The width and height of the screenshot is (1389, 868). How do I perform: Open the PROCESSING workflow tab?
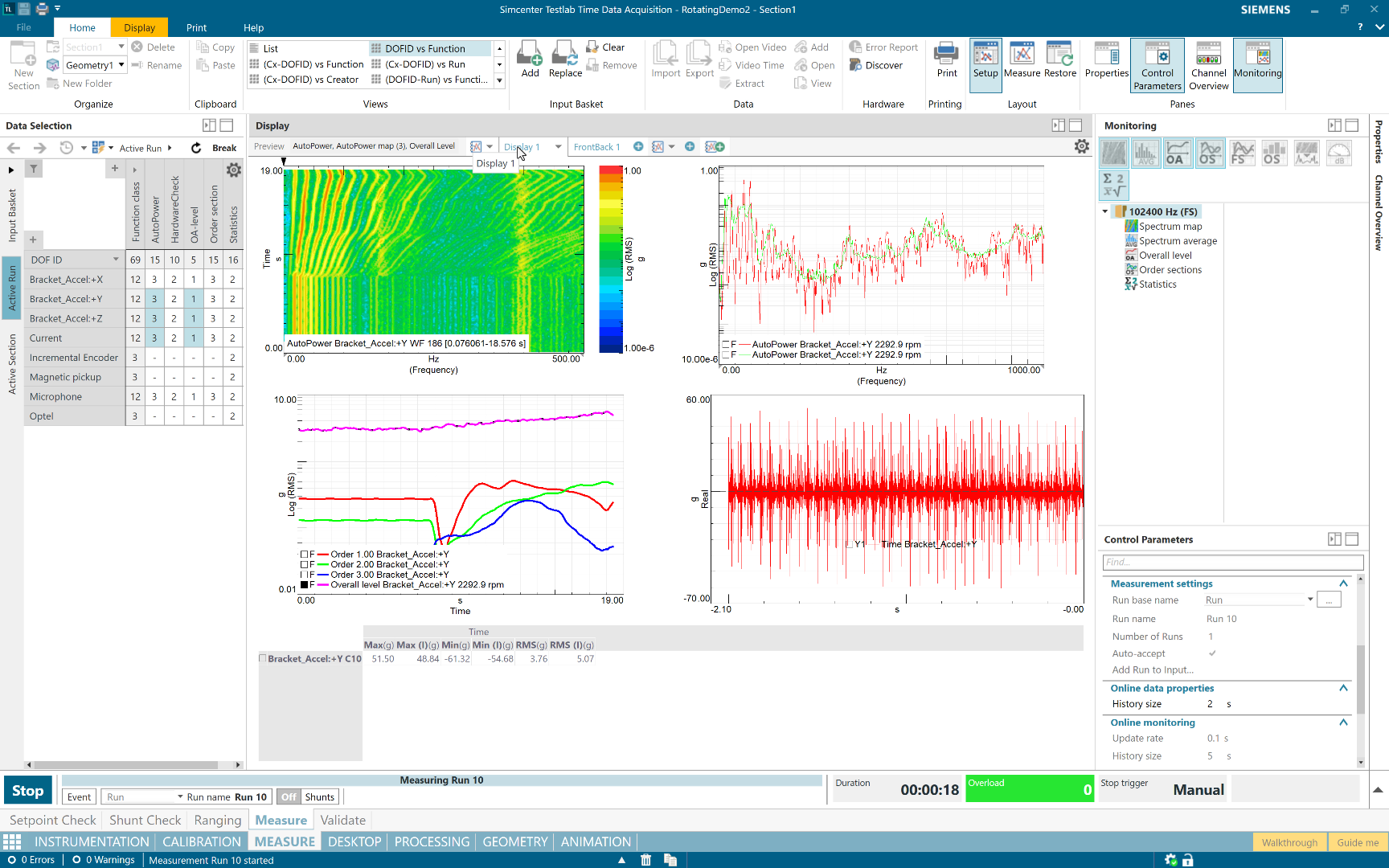(x=432, y=841)
